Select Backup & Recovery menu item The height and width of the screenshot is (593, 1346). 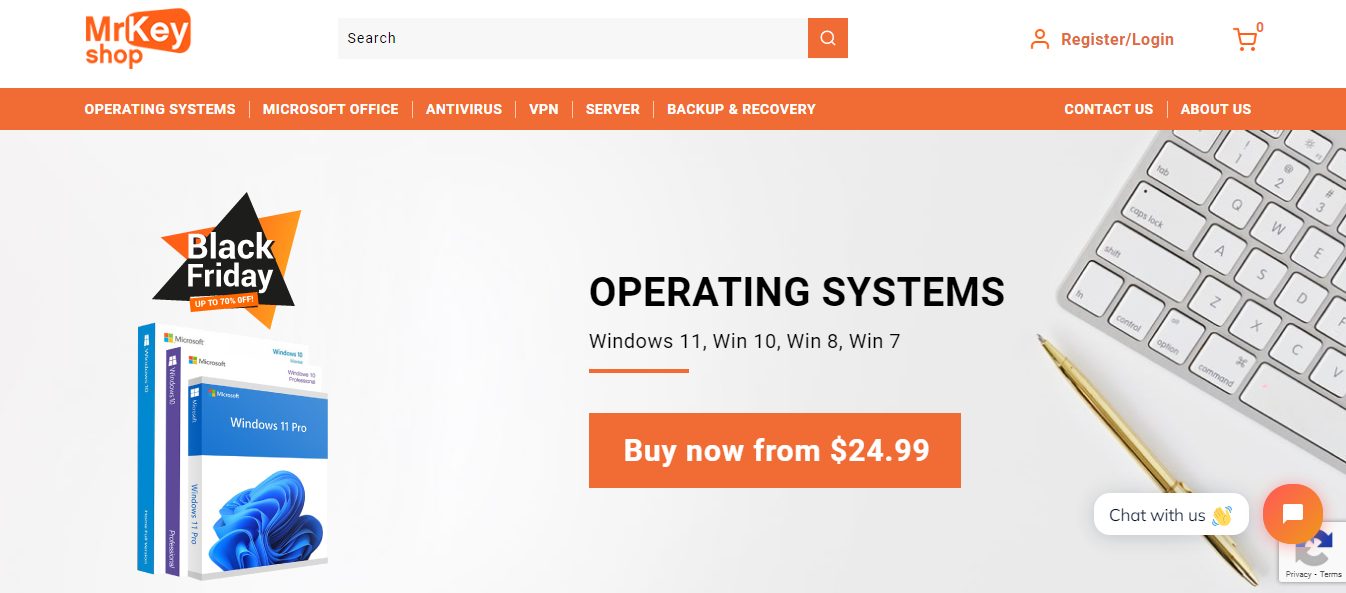[741, 109]
